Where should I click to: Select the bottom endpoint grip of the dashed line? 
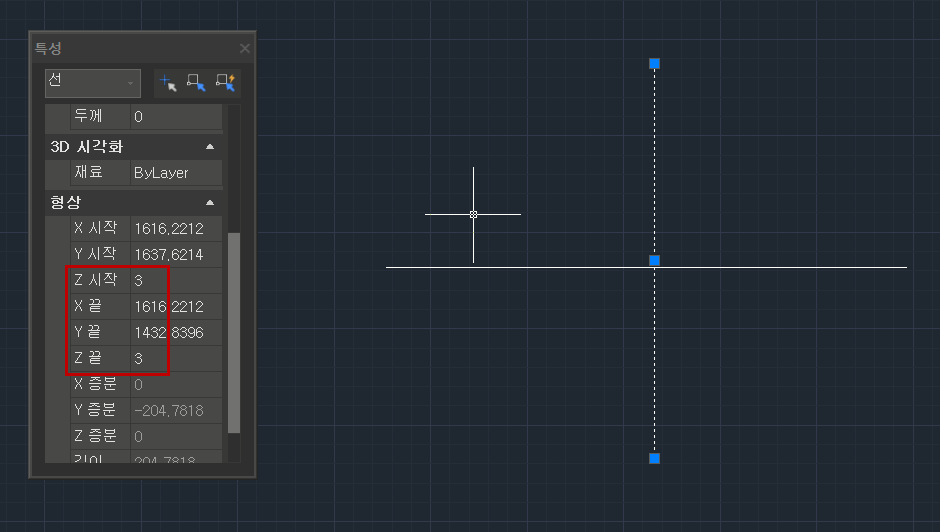pos(655,458)
